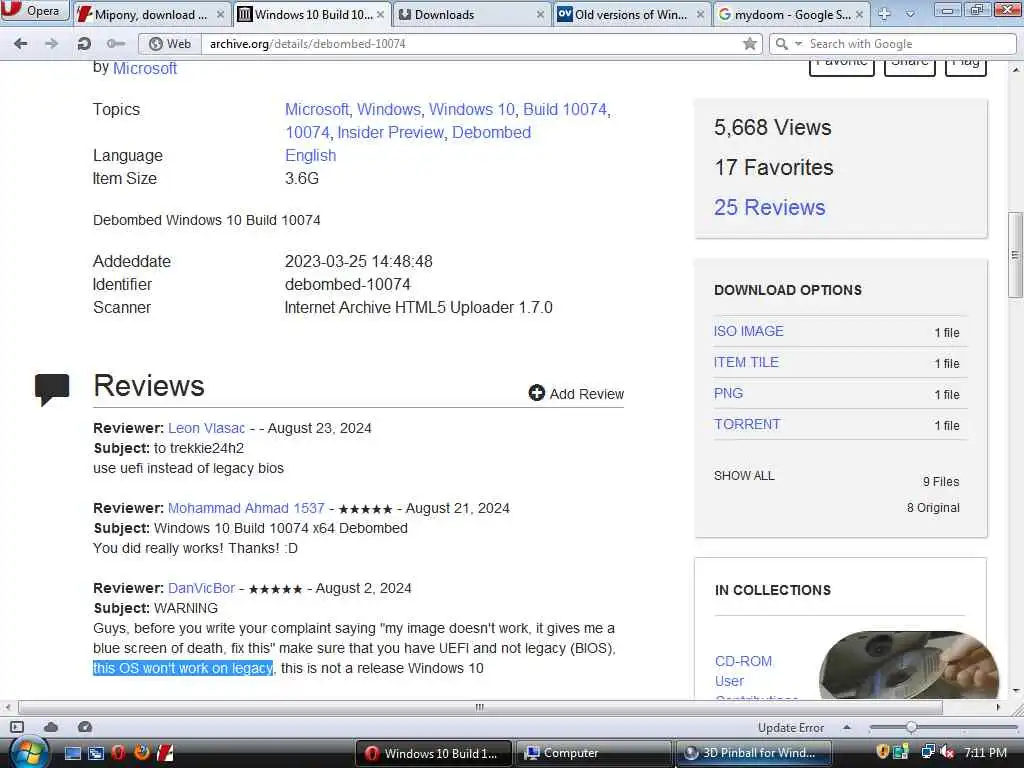Viewport: 1024px width, 768px height.
Task: Download the ISO IMAGE file
Action: (x=748, y=332)
